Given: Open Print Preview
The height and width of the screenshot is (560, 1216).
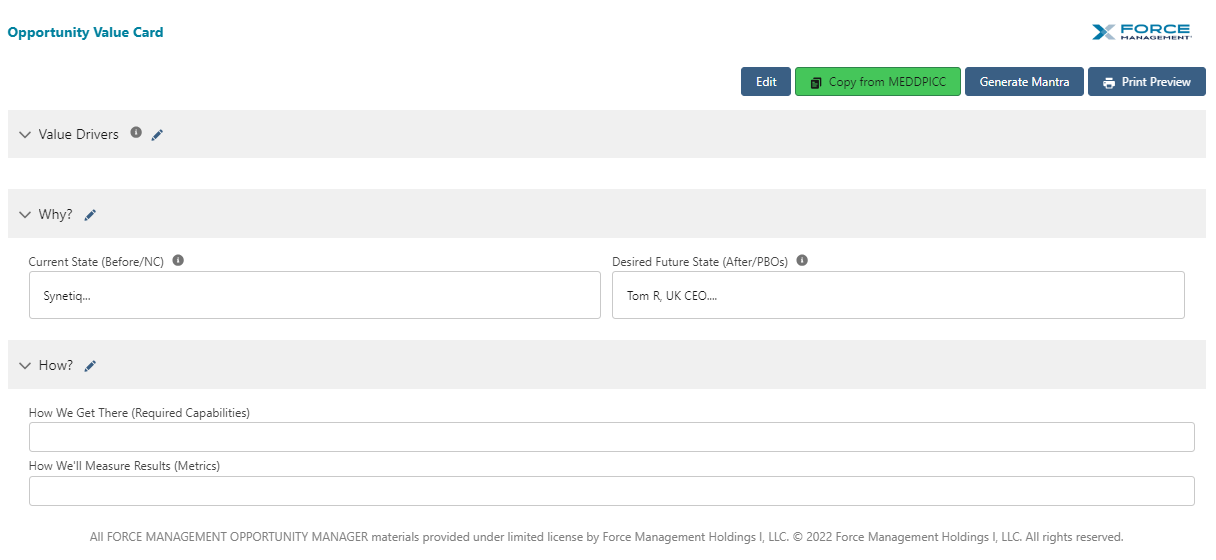Looking at the screenshot, I should point(1146,82).
